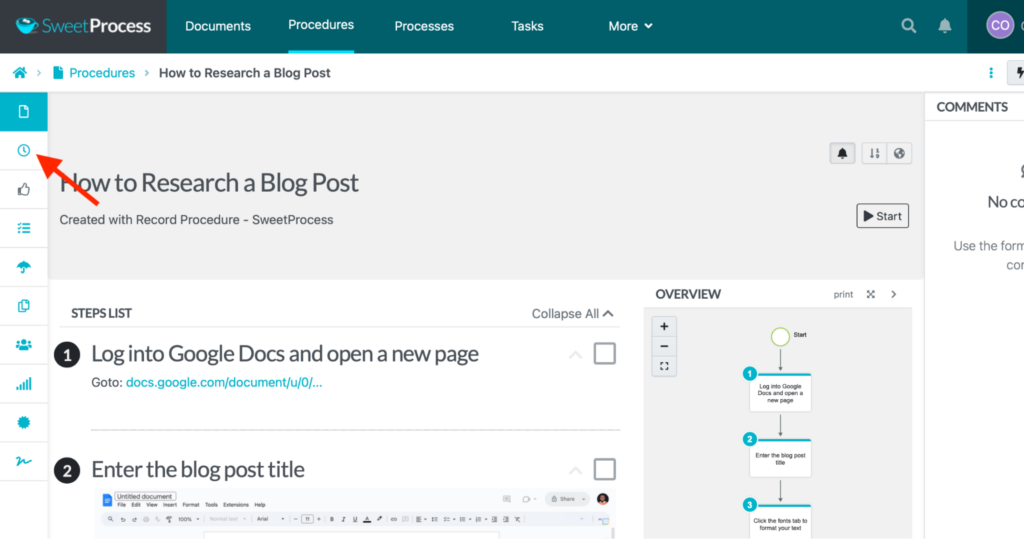
Task: Toggle the procedure bell subscription button
Action: point(842,153)
